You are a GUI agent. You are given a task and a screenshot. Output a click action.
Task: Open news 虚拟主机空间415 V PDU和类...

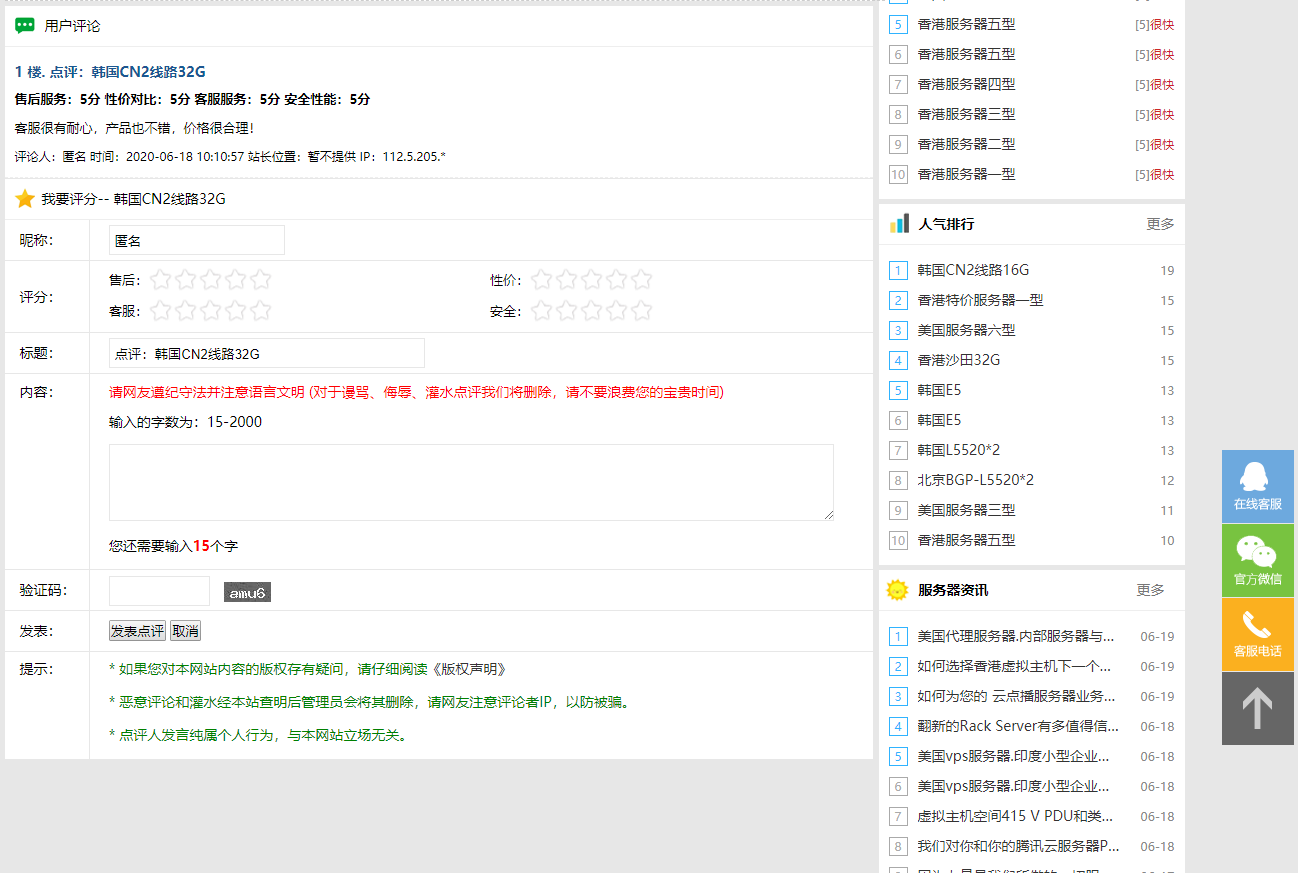(1015, 816)
